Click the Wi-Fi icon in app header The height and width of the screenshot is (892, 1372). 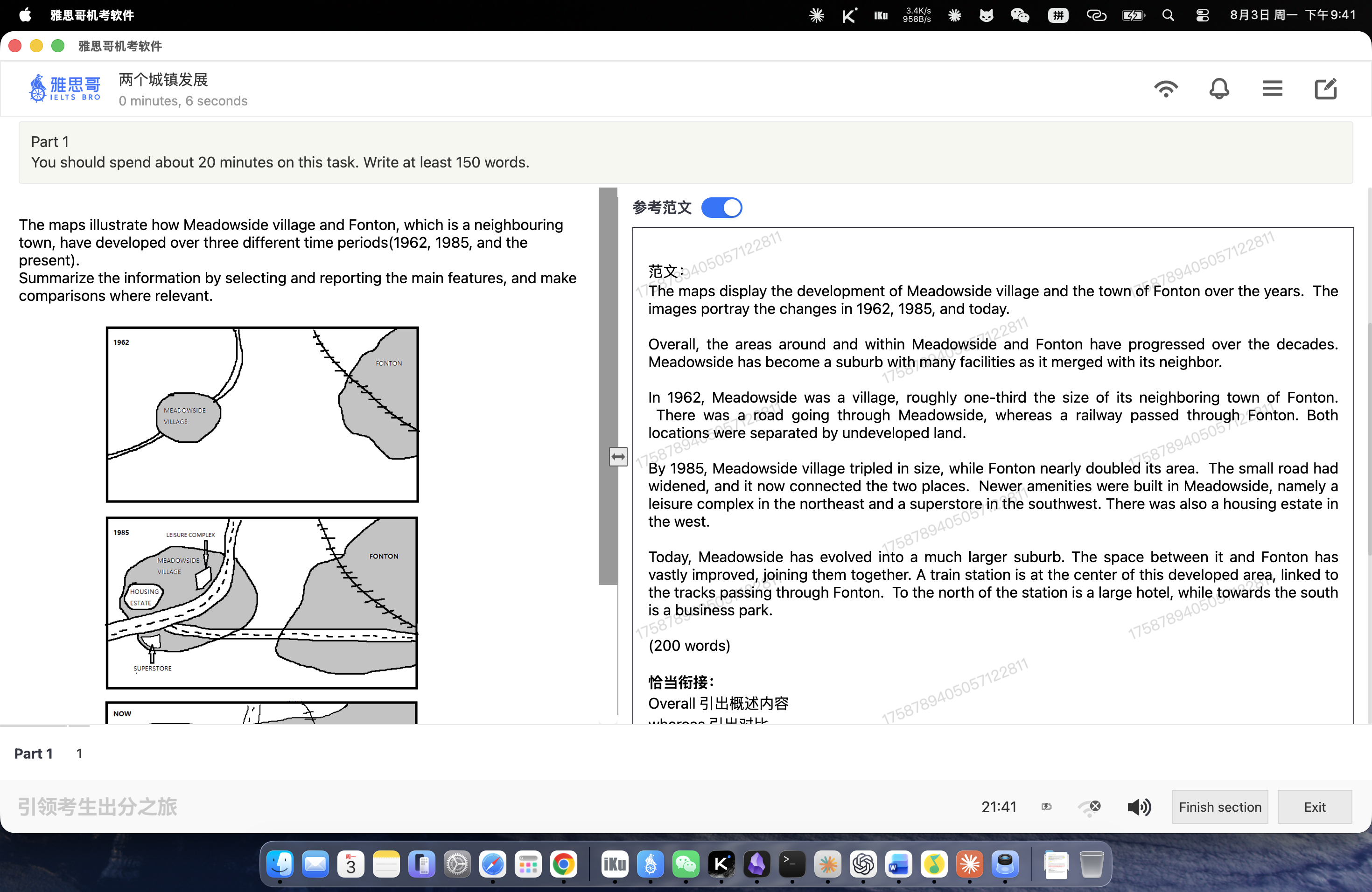(1166, 89)
